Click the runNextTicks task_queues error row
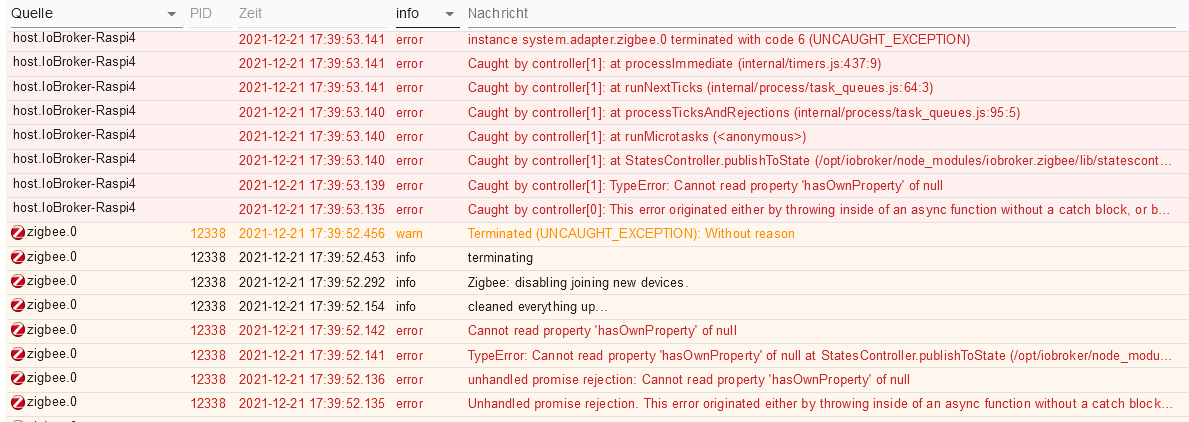This screenshot has height=422, width=1189. click(594, 88)
